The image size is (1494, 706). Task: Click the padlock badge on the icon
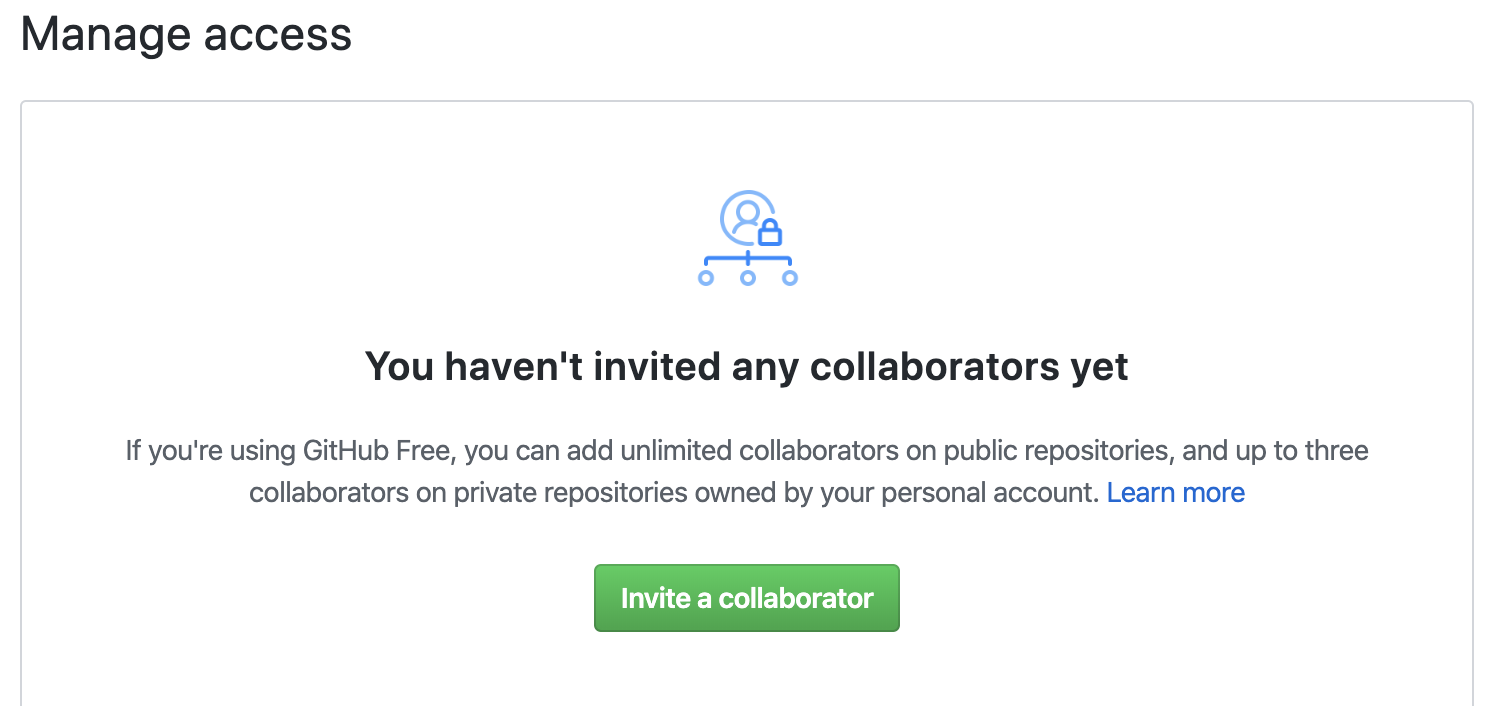coord(769,233)
